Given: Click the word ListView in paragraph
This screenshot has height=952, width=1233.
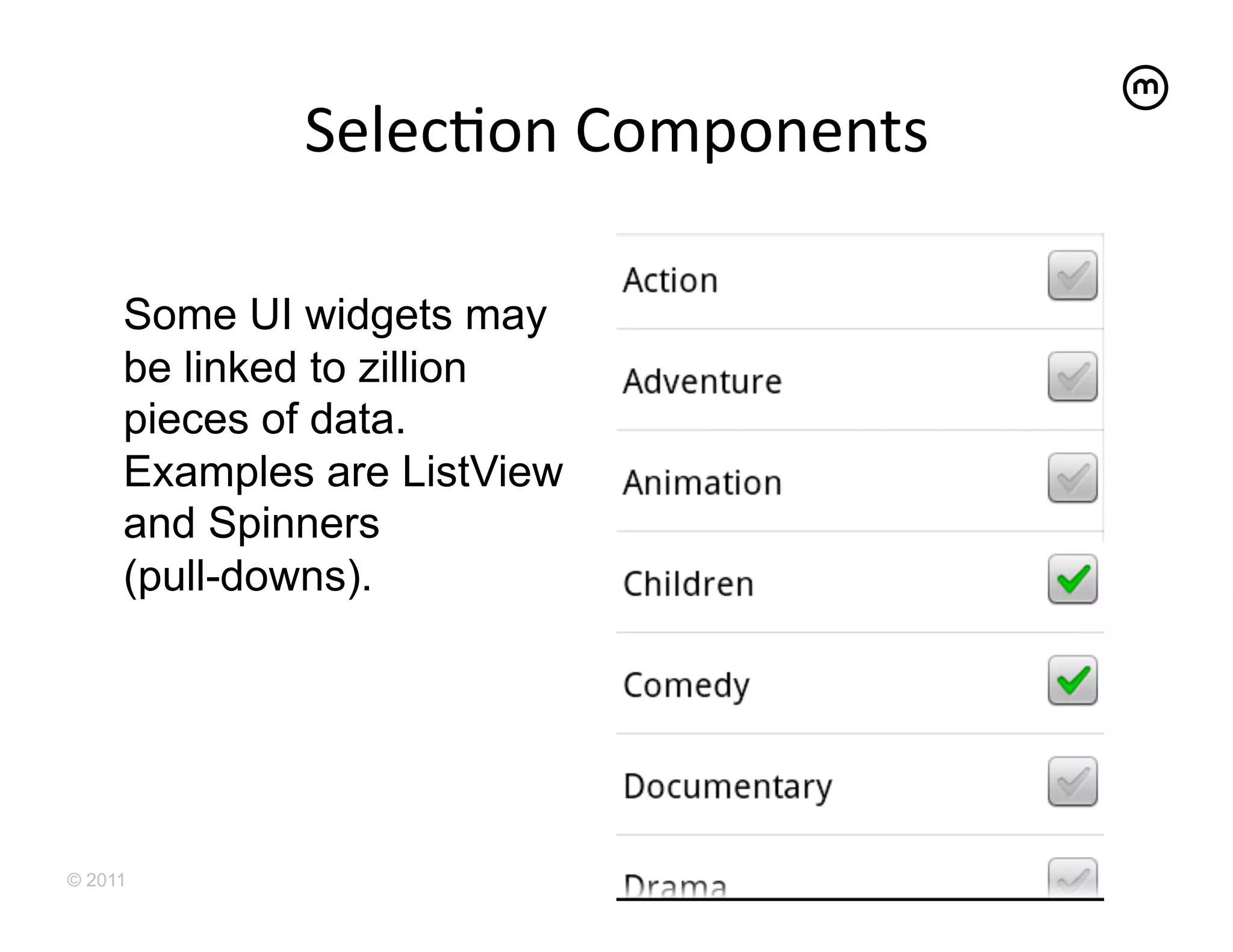Looking at the screenshot, I should click(x=482, y=471).
